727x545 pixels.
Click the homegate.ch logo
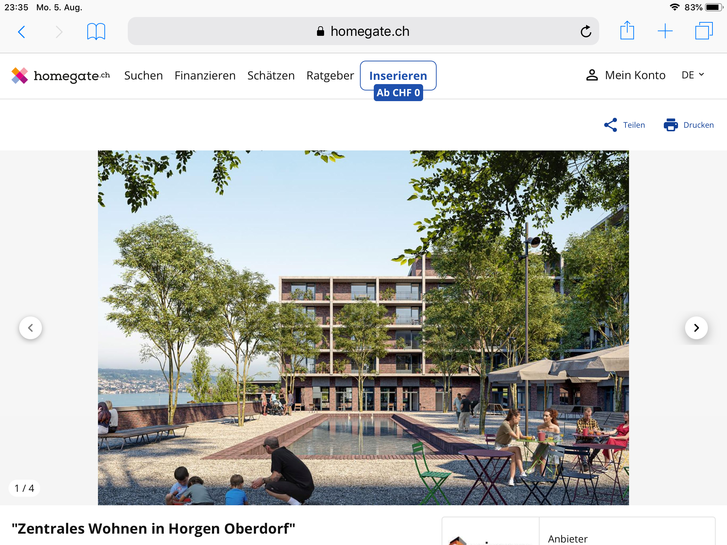(61, 76)
